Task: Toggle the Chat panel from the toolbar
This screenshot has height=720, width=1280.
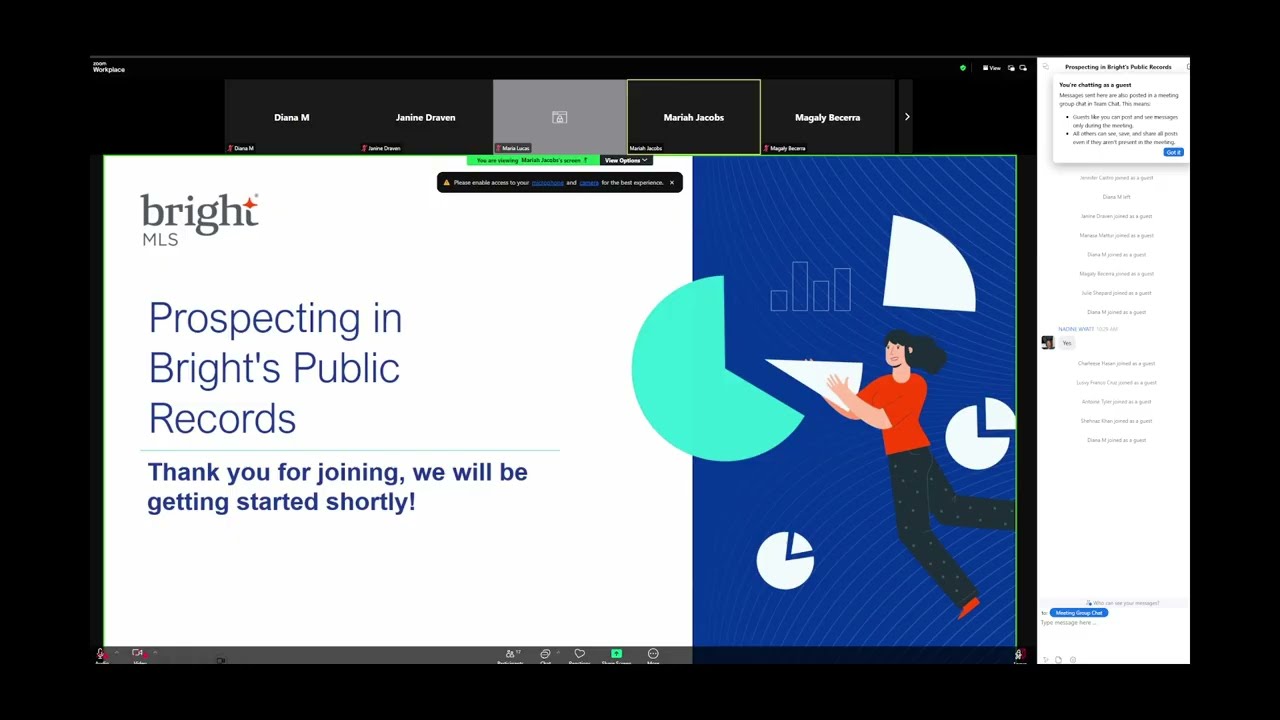Action: [545, 655]
